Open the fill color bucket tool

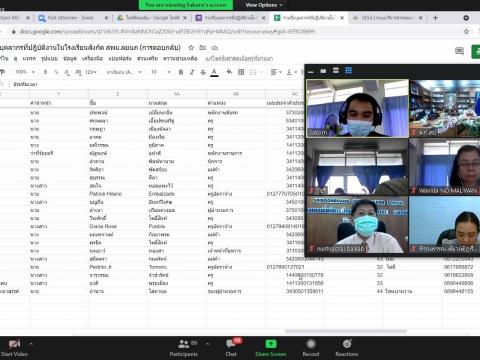pyautogui.click(x=229, y=72)
